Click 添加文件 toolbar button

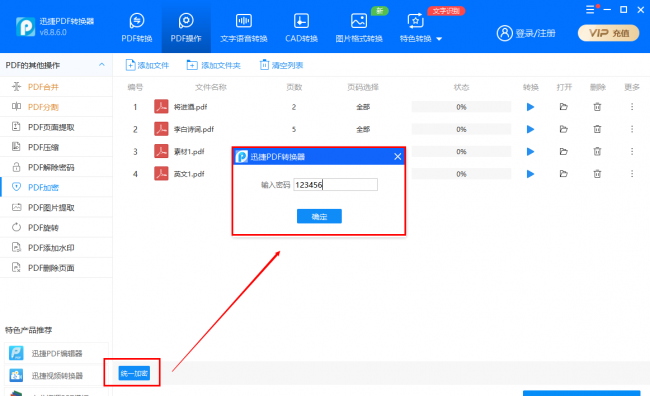pyautogui.click(x=147, y=65)
